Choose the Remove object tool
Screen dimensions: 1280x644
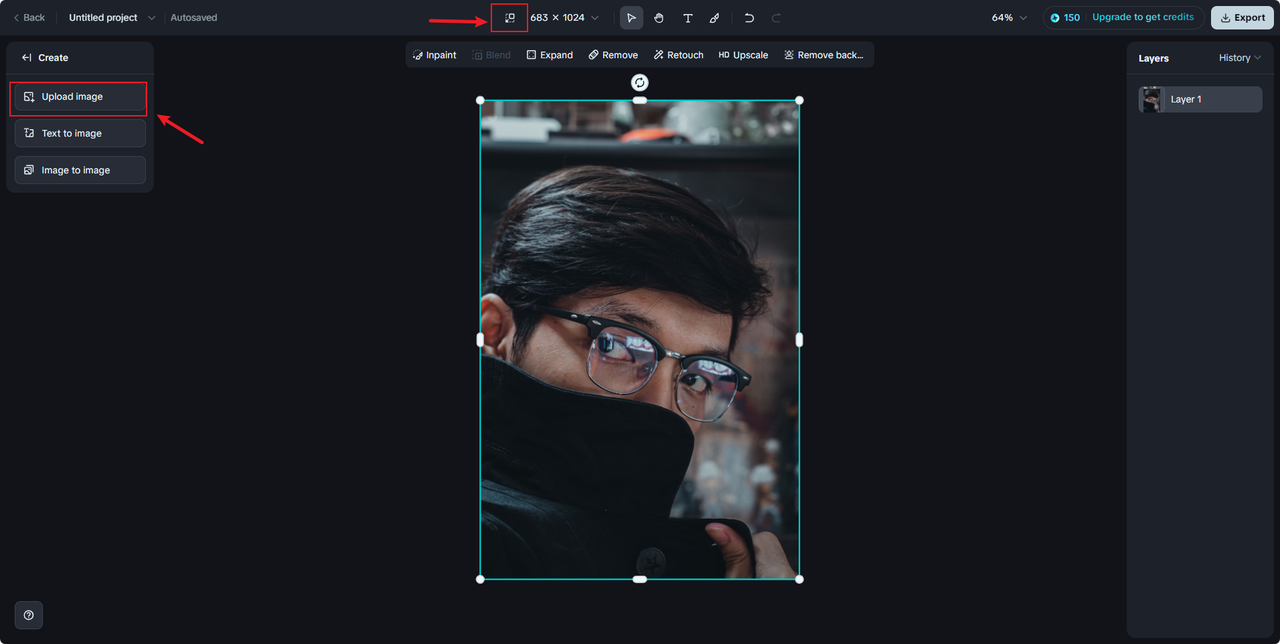tap(613, 55)
